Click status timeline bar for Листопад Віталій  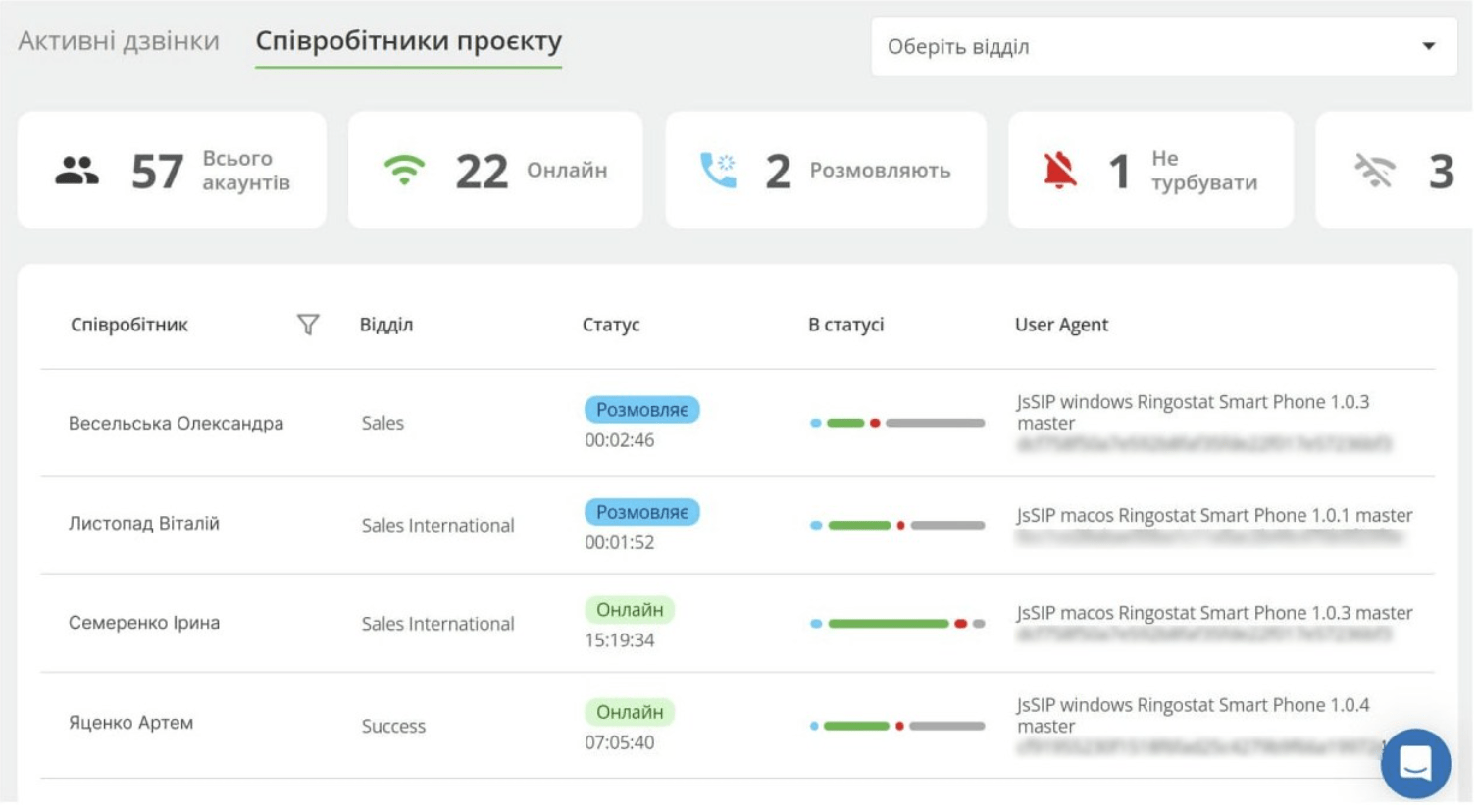tap(897, 525)
